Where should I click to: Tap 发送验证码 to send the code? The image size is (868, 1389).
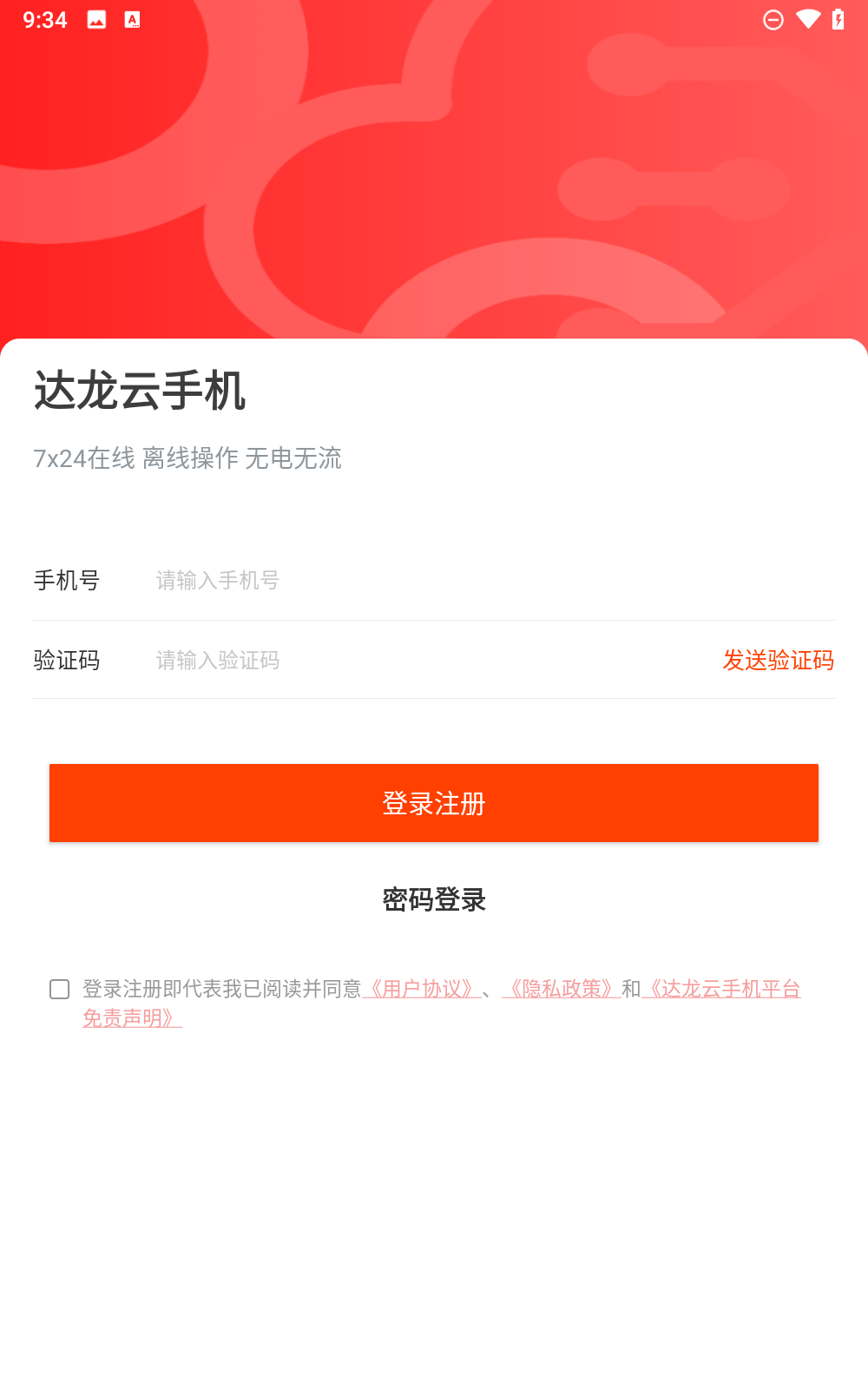778,661
